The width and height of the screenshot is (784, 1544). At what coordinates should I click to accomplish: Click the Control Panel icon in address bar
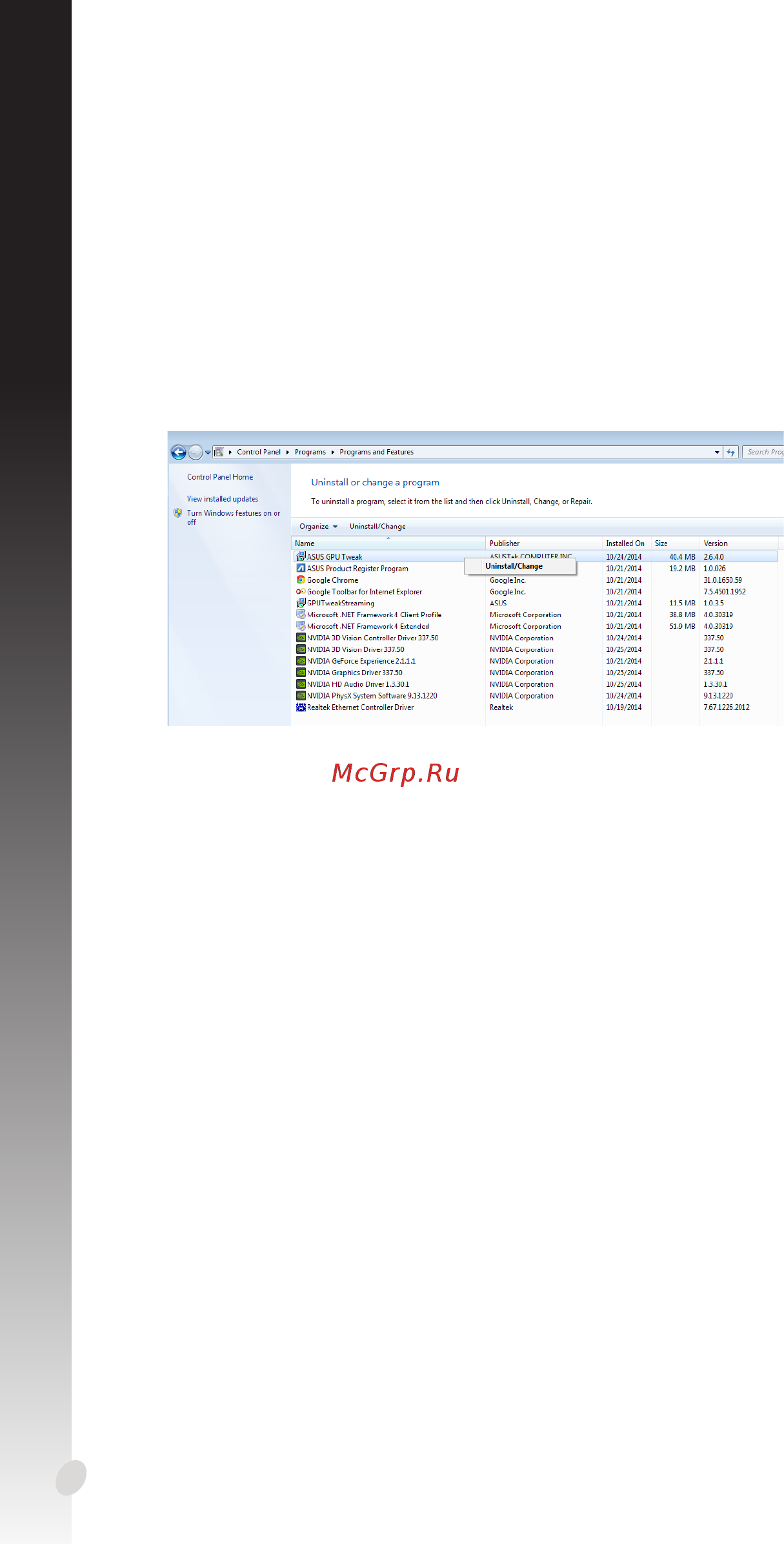tap(219, 452)
